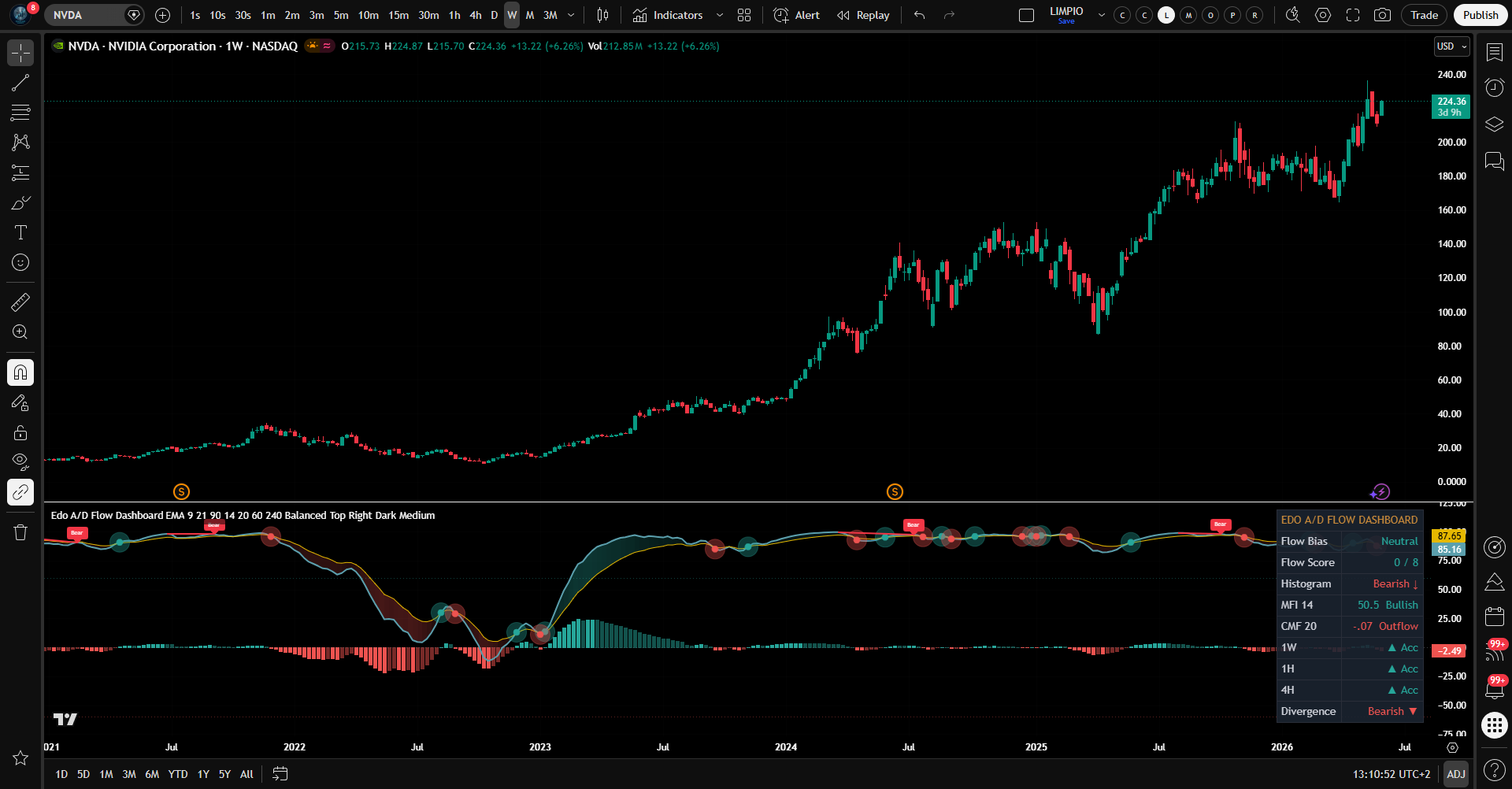Select the P circle button in the top bar

point(1232,15)
